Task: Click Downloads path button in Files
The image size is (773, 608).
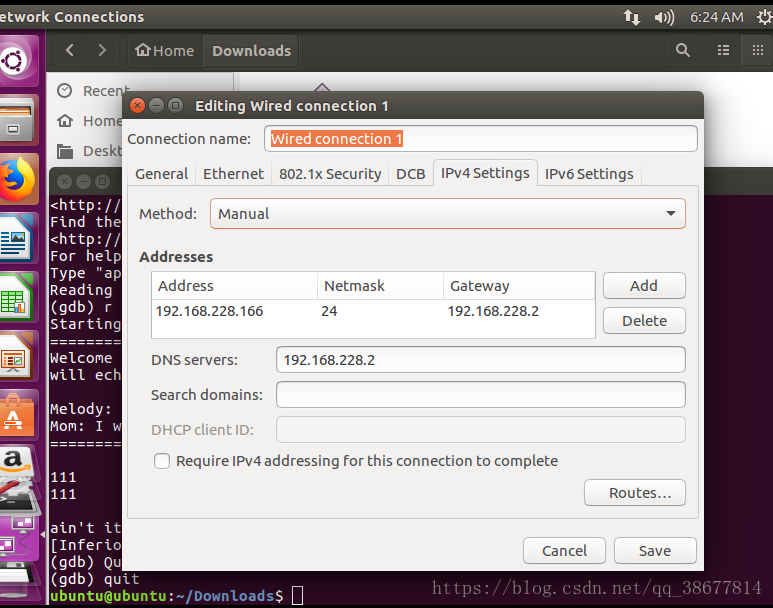Action: (251, 50)
